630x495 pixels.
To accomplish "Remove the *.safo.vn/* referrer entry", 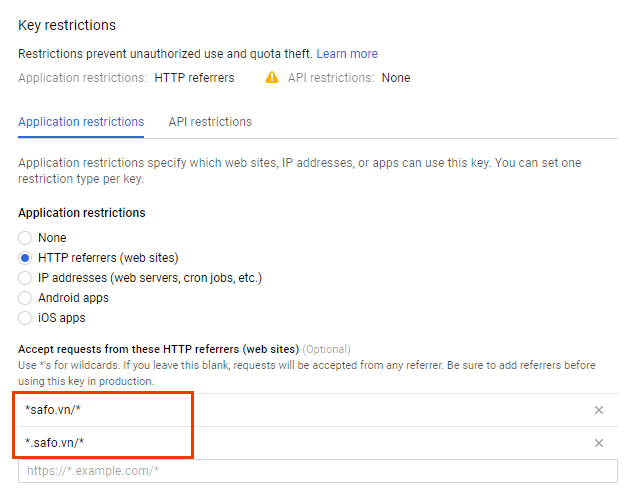I will click(x=599, y=443).
